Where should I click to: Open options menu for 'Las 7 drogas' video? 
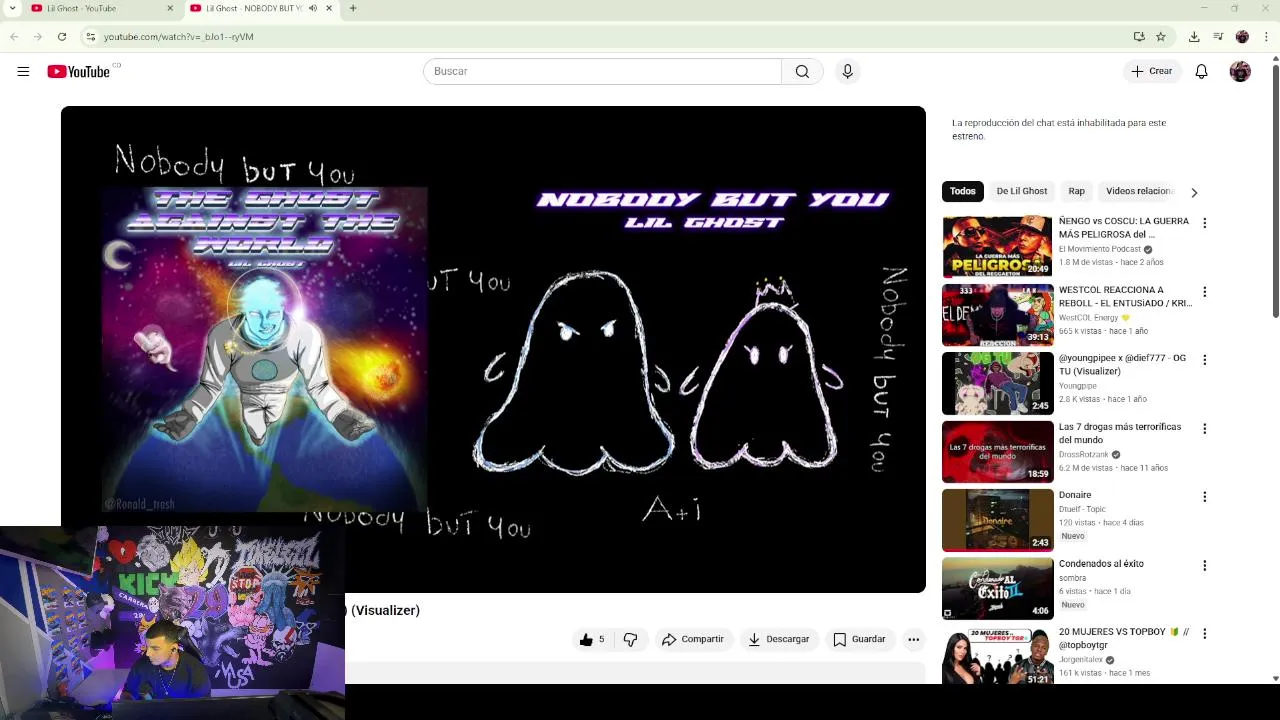[1204, 429]
